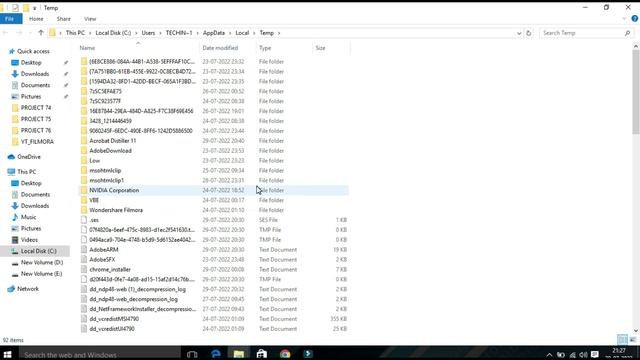Click the Forward navigation arrow
The height and width of the screenshot is (360, 640).
tap(19, 33)
